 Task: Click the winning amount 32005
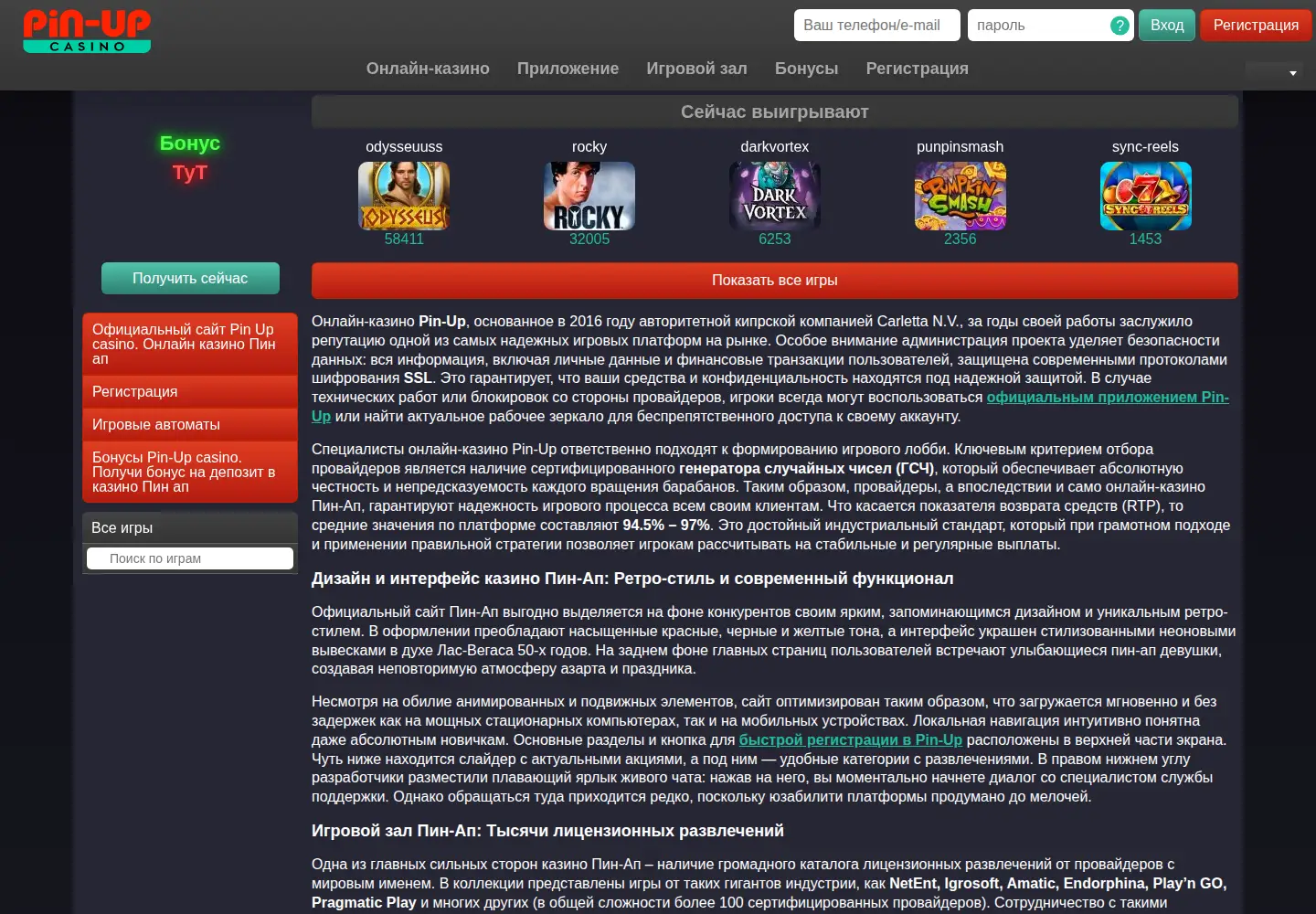[589, 239]
